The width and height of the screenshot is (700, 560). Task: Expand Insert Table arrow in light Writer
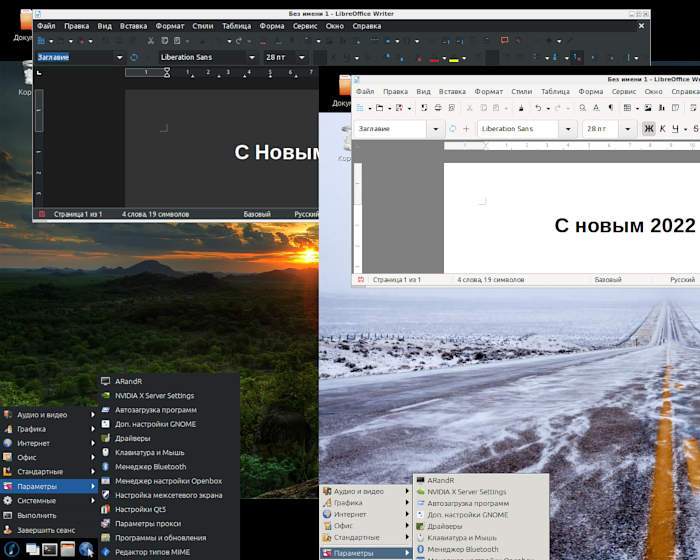(x=637, y=108)
